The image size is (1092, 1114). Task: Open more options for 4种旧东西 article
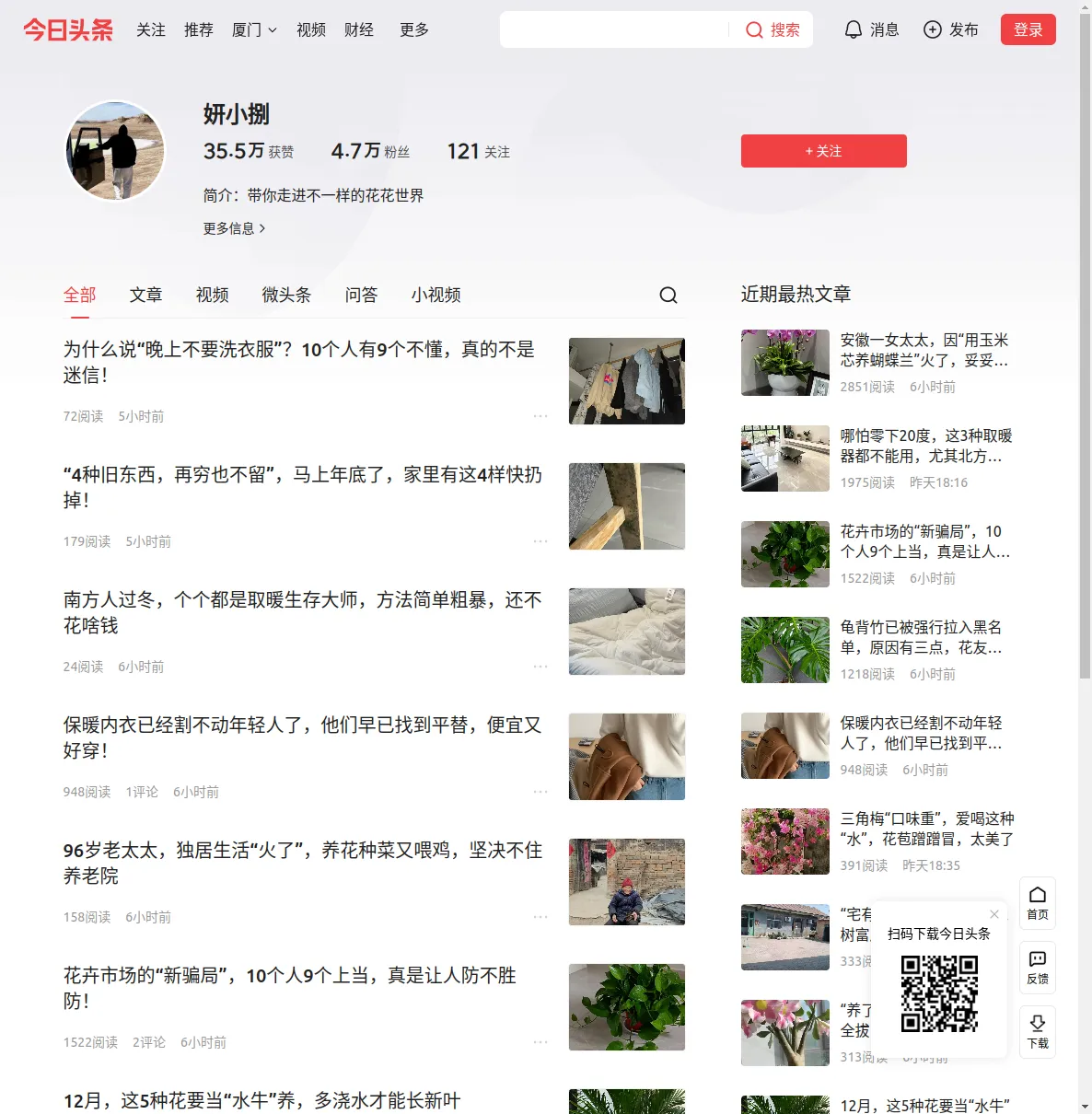540,541
